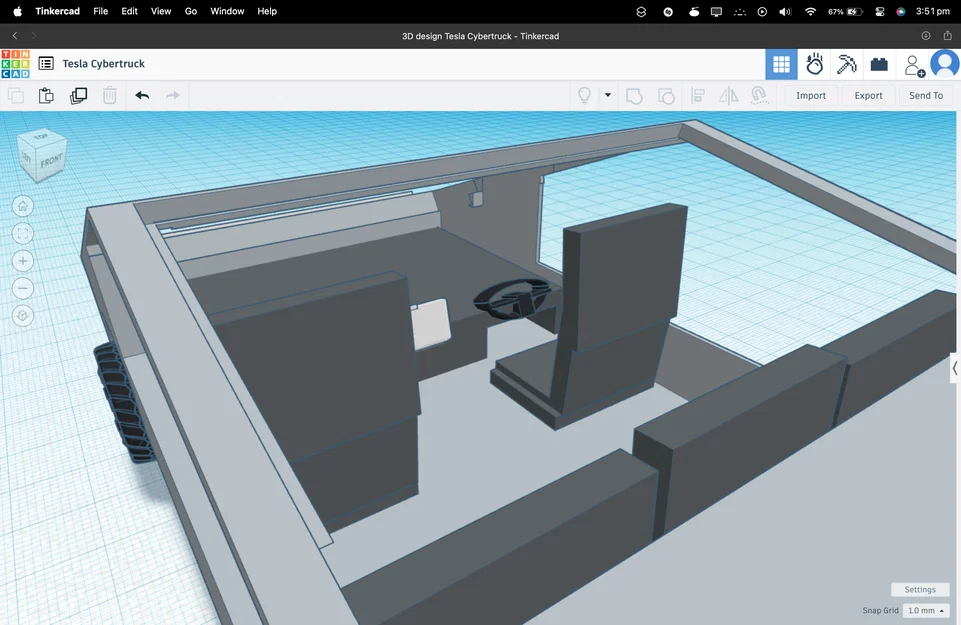The width and height of the screenshot is (961, 625).
Task: Open the Snap Grid 1.0 mm dropdown
Action: tap(925, 610)
